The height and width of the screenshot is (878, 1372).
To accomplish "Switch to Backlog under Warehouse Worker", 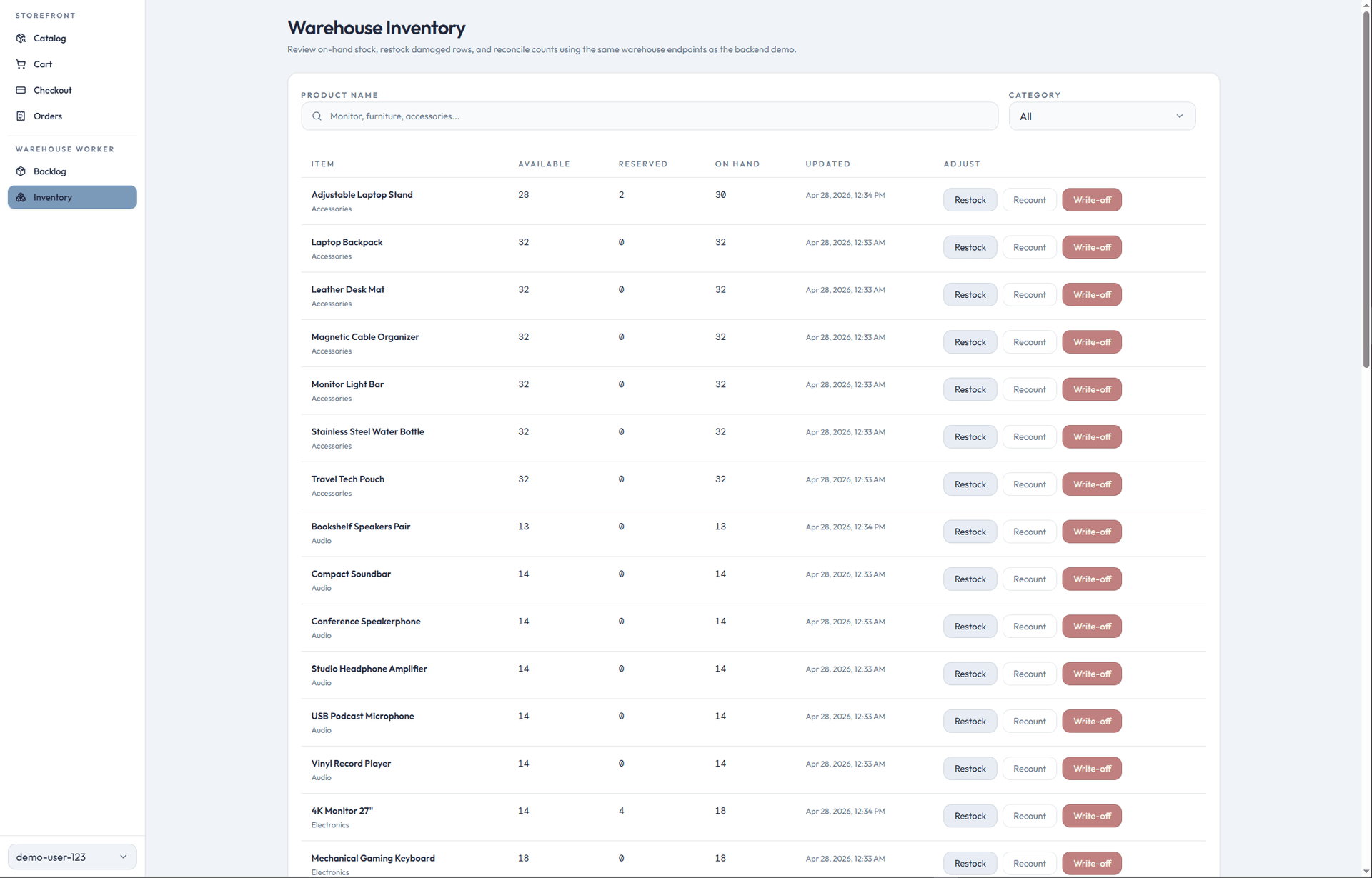I will (x=49, y=171).
